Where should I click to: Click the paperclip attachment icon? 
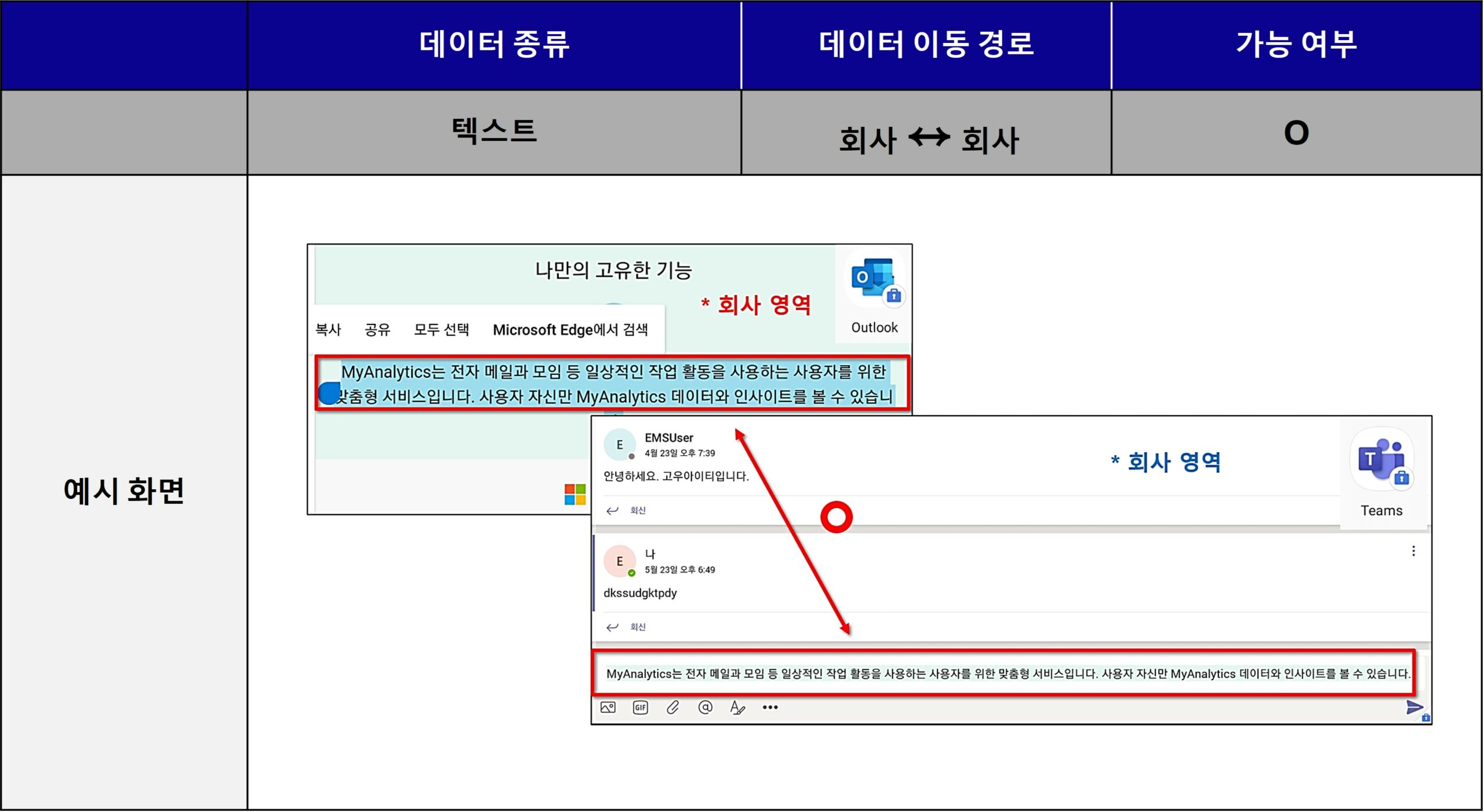coord(672,708)
